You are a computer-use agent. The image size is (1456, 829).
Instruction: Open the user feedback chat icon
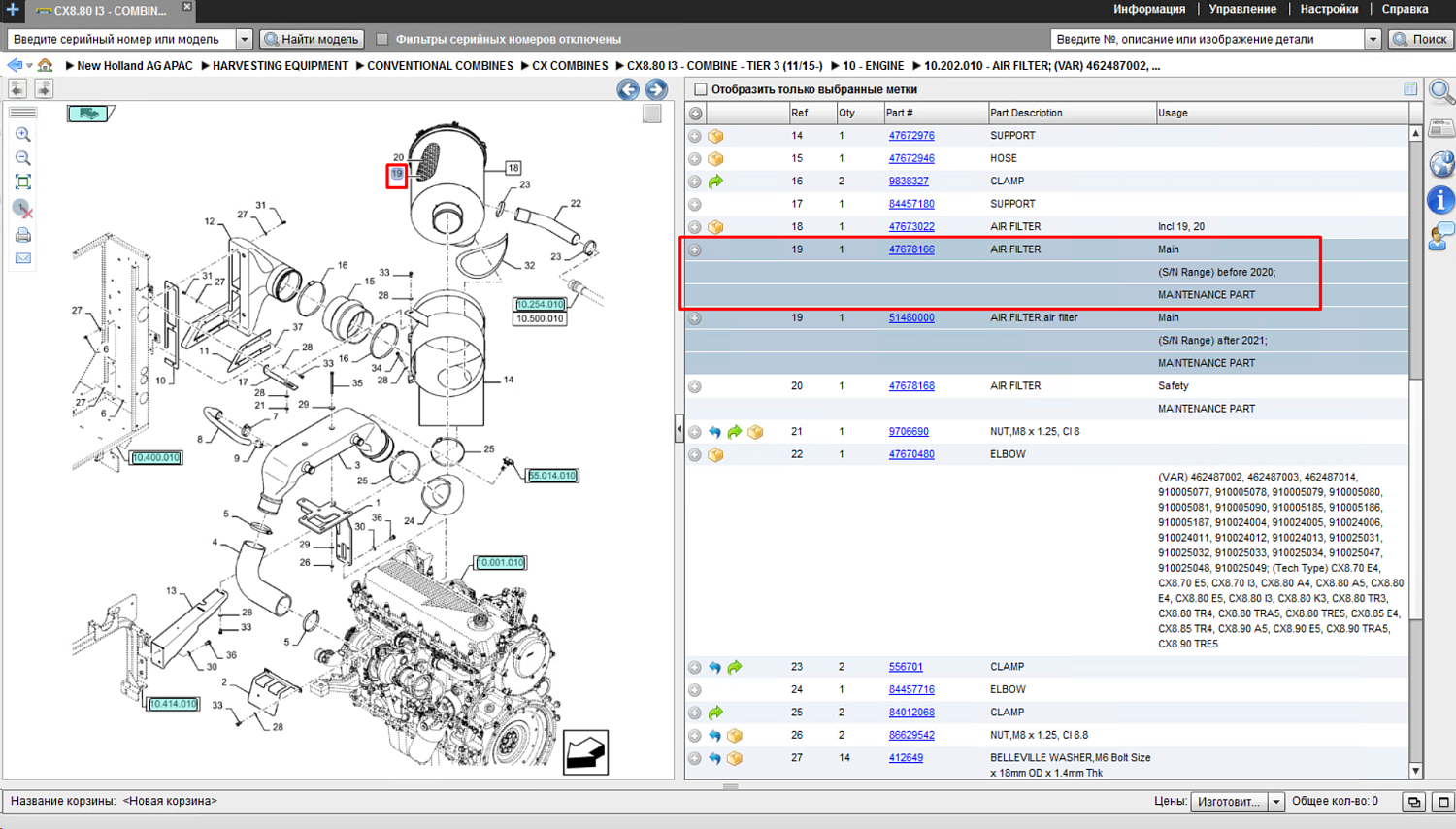(x=1441, y=236)
